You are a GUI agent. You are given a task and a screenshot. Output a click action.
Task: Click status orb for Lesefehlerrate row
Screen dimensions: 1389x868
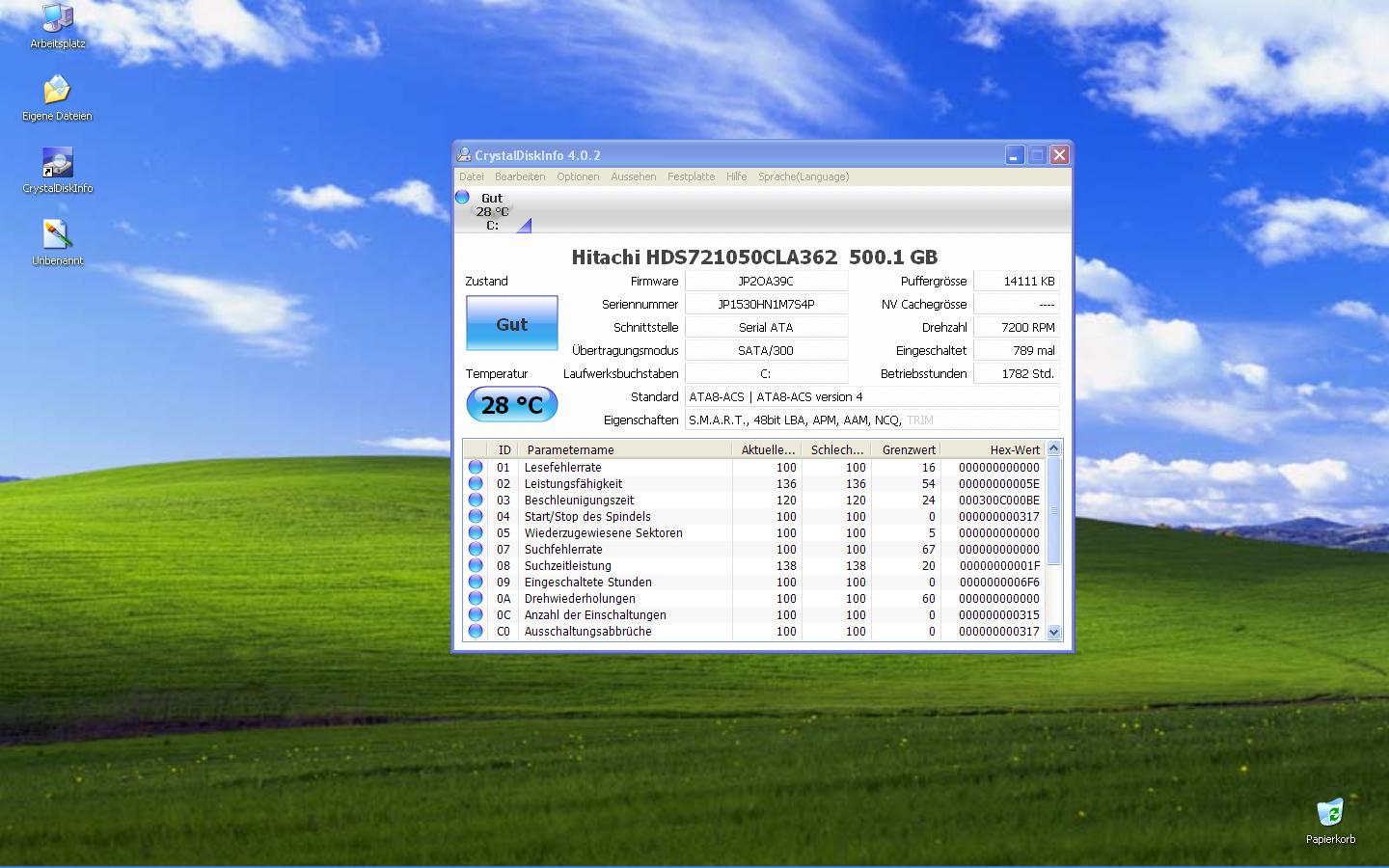476,467
